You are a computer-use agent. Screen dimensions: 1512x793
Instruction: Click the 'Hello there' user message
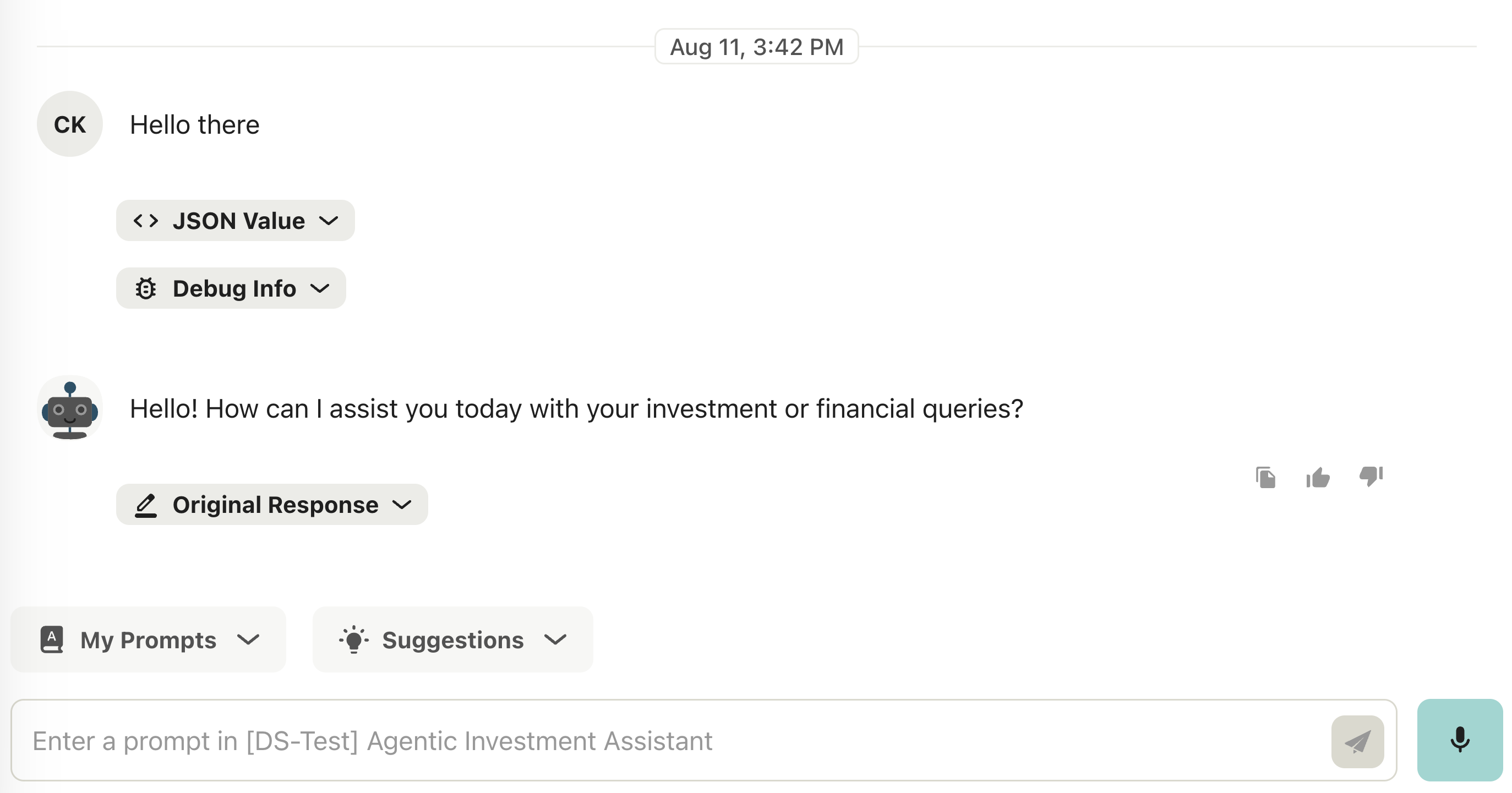pos(194,125)
